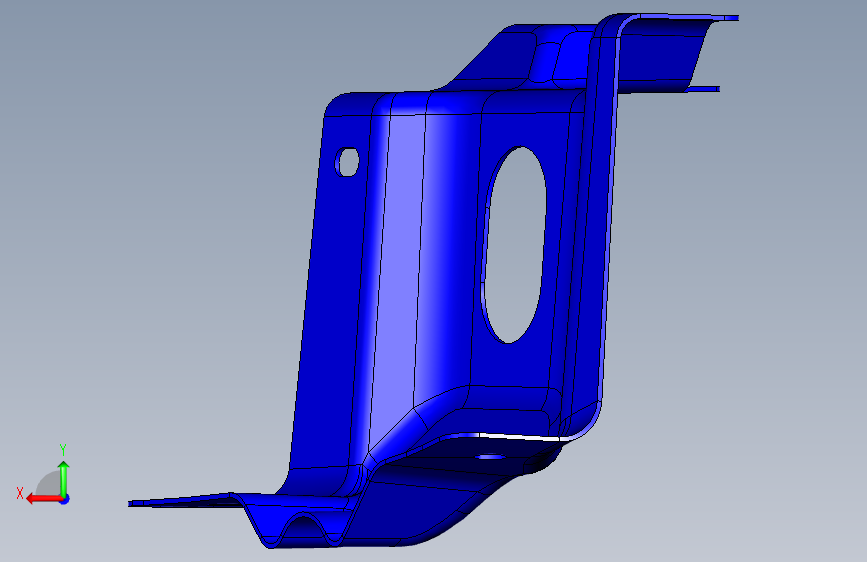Screen dimensions: 867x562
Task: Click the green Y axis arrow of the triad
Action: 64,478
